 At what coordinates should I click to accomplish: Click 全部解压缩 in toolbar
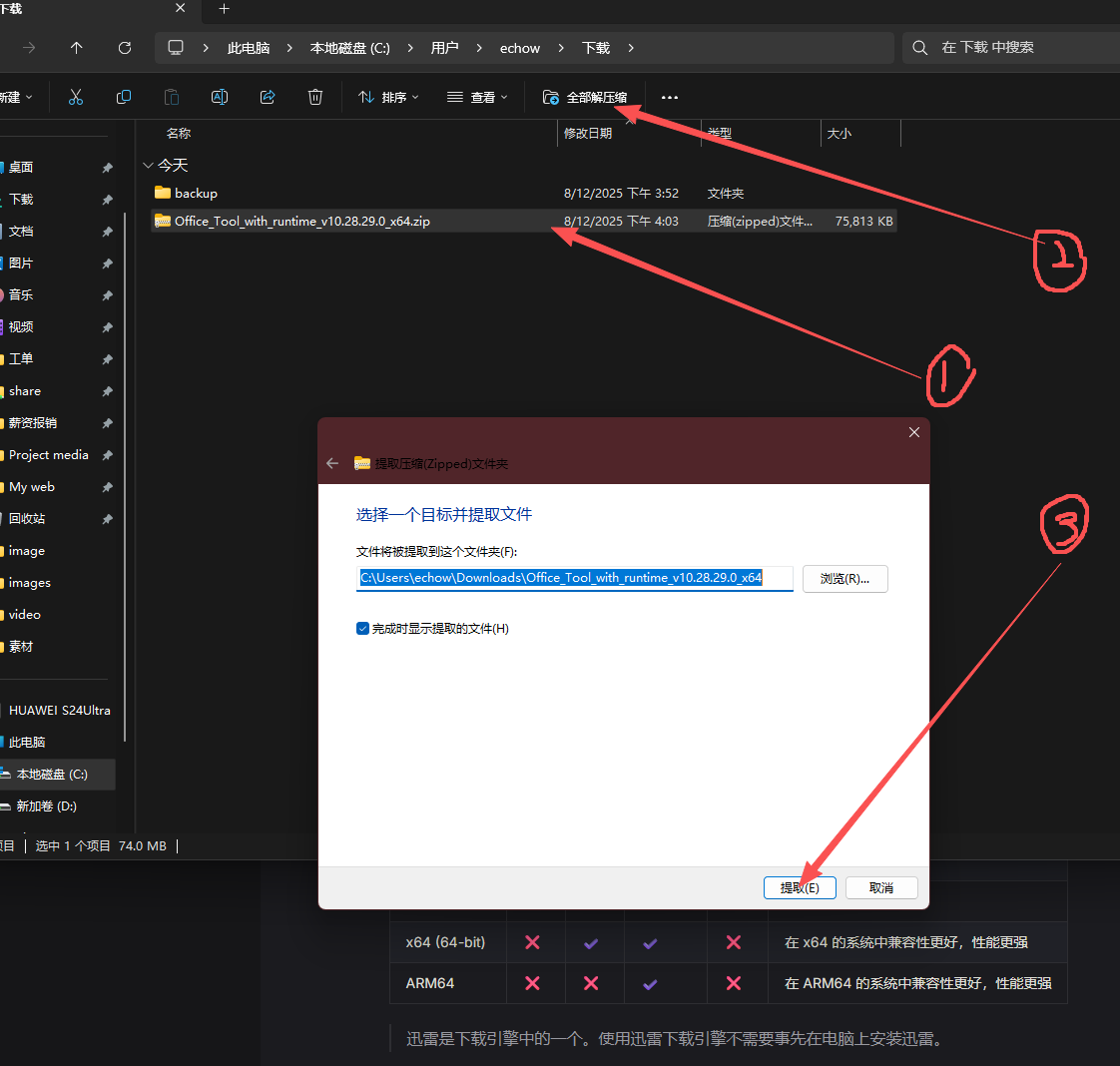pyautogui.click(x=586, y=97)
